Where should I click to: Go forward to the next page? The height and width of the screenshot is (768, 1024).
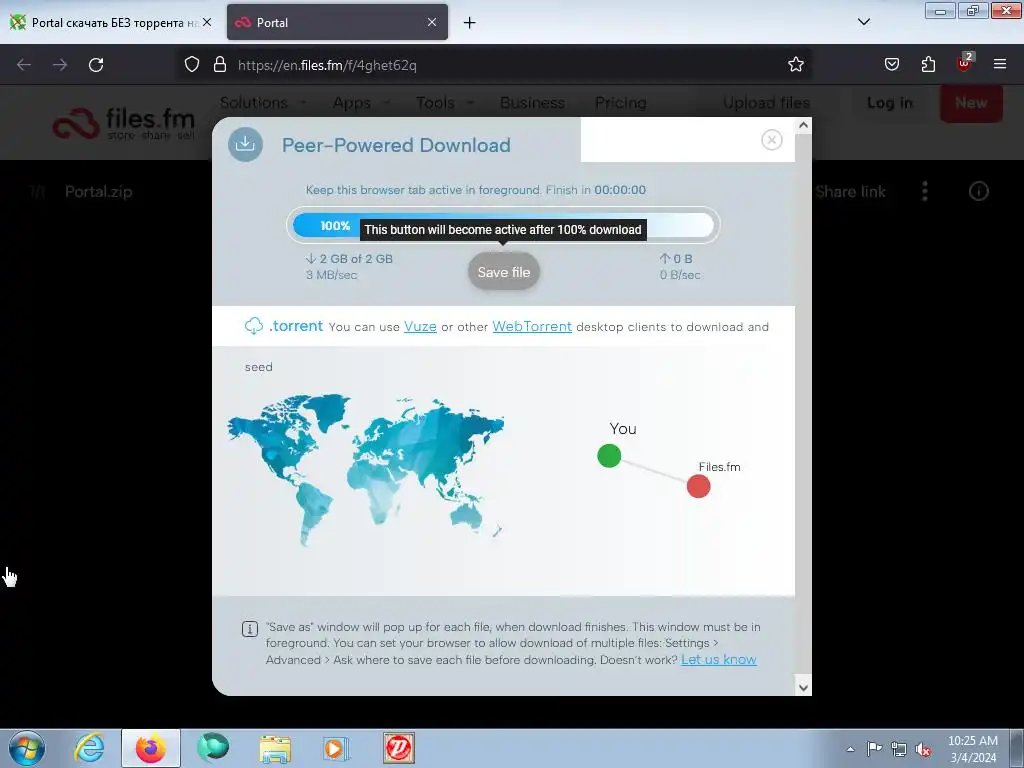(x=60, y=65)
